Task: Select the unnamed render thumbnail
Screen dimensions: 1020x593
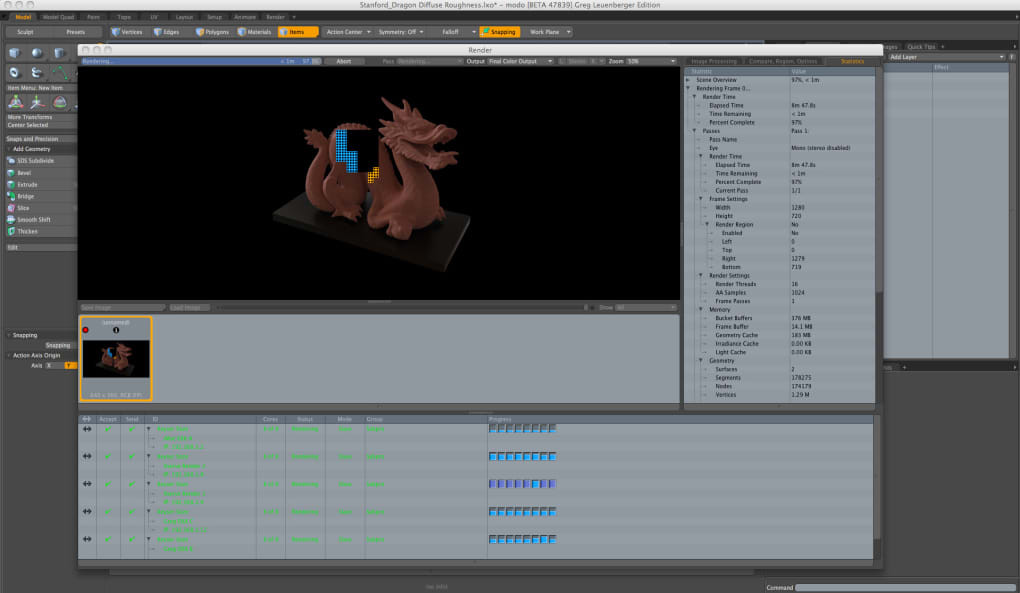Action: point(116,358)
